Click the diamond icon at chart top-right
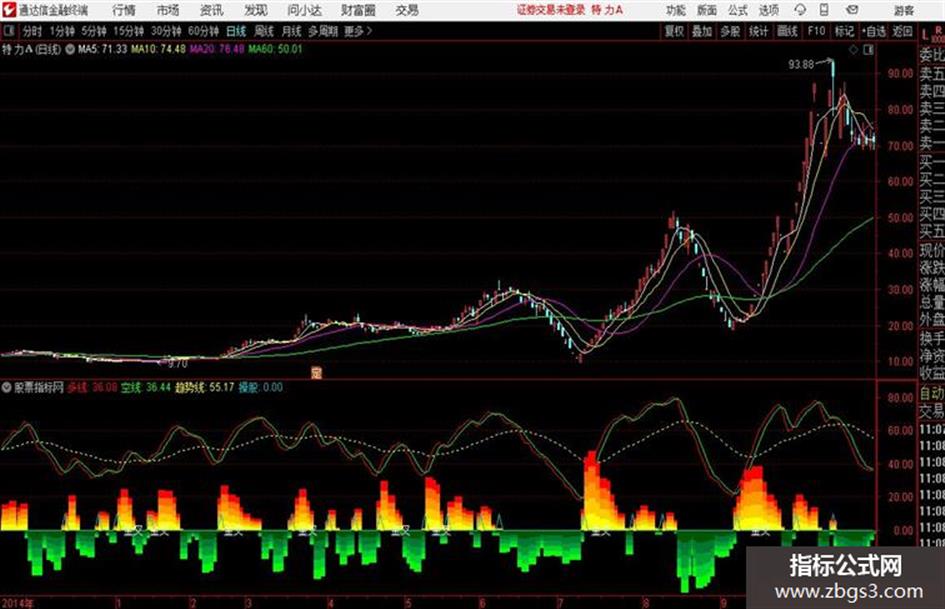This screenshot has height=609, width=945. coord(853,50)
